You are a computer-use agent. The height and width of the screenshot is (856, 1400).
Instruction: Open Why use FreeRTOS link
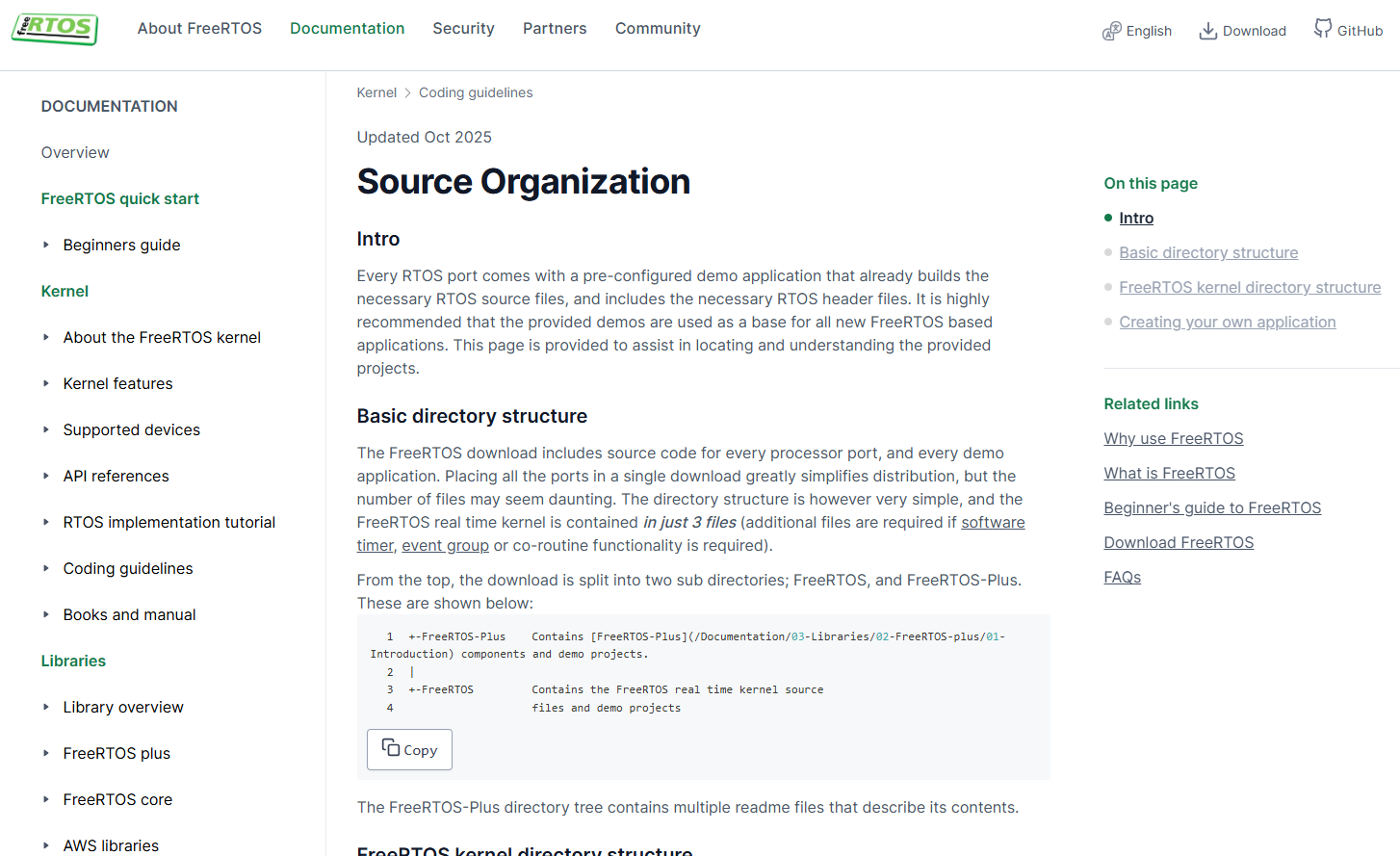pos(1174,438)
